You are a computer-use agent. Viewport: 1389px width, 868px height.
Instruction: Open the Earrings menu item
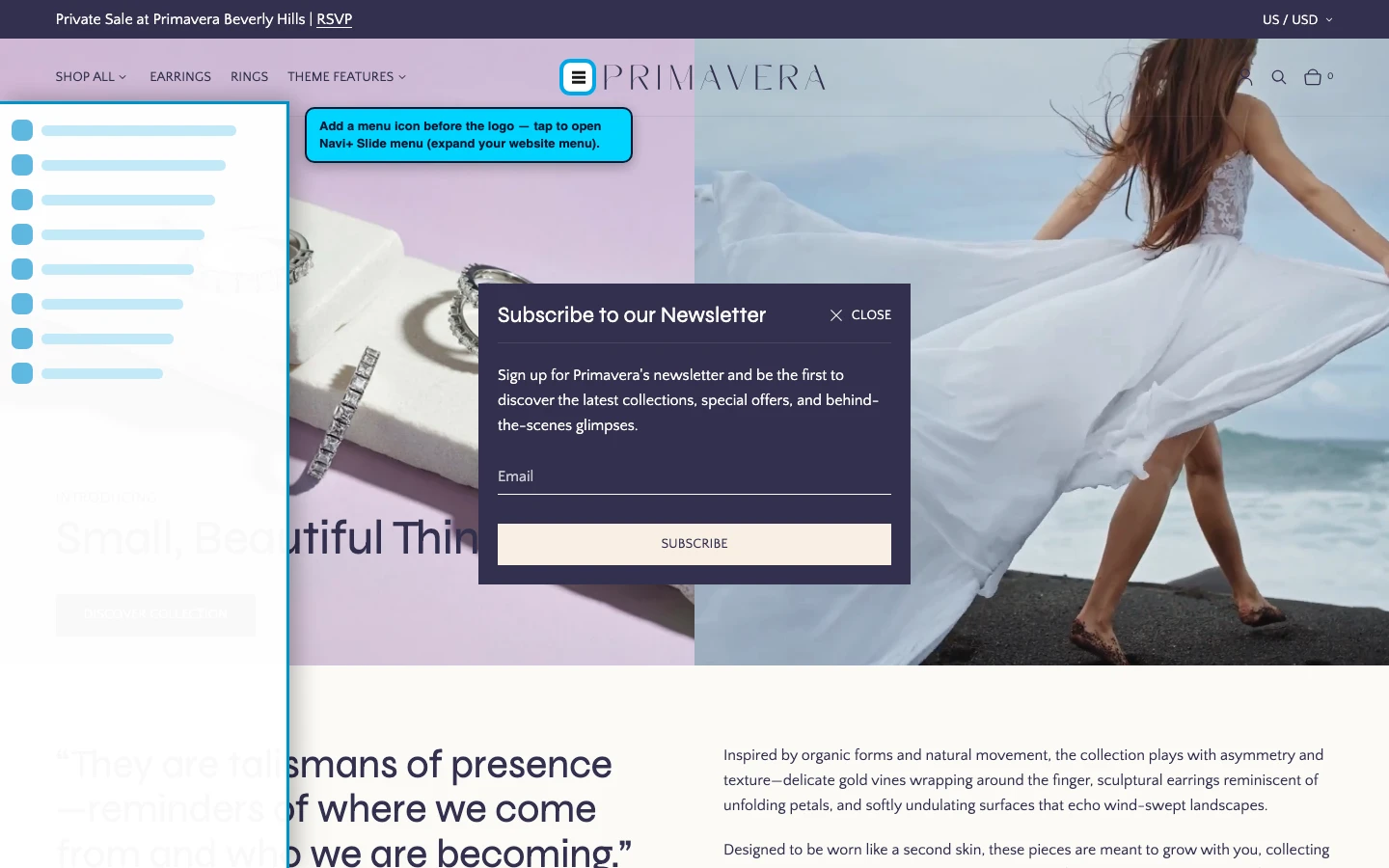point(180,77)
